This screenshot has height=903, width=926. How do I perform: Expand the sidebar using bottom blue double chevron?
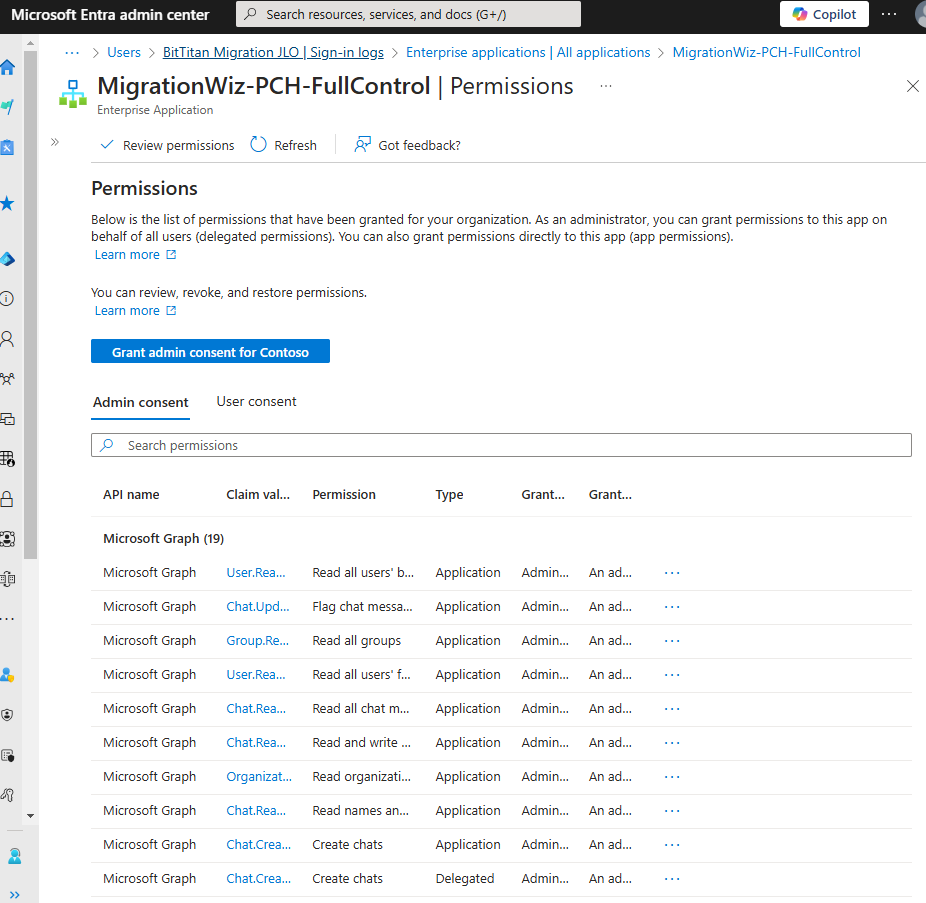tap(14, 895)
